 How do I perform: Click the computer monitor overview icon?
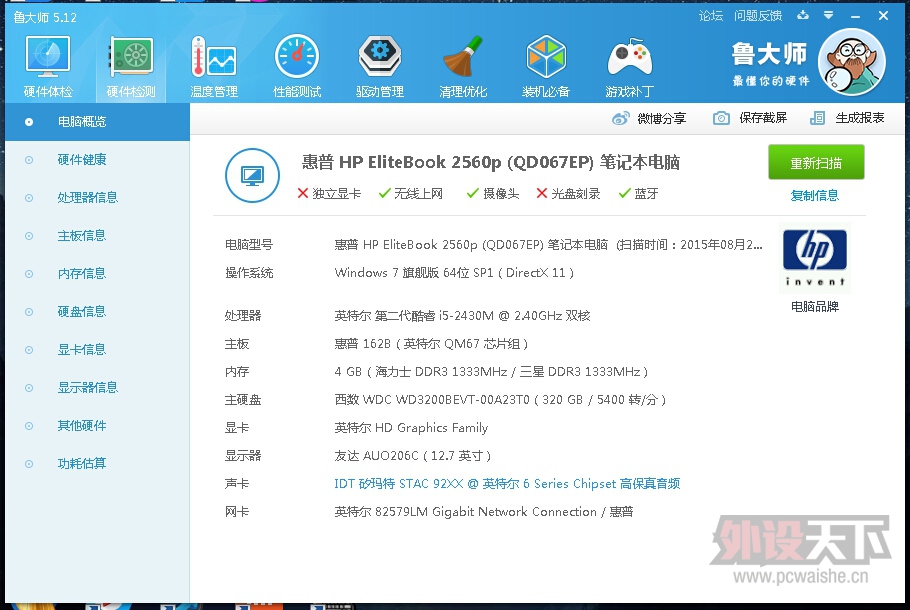(x=252, y=175)
